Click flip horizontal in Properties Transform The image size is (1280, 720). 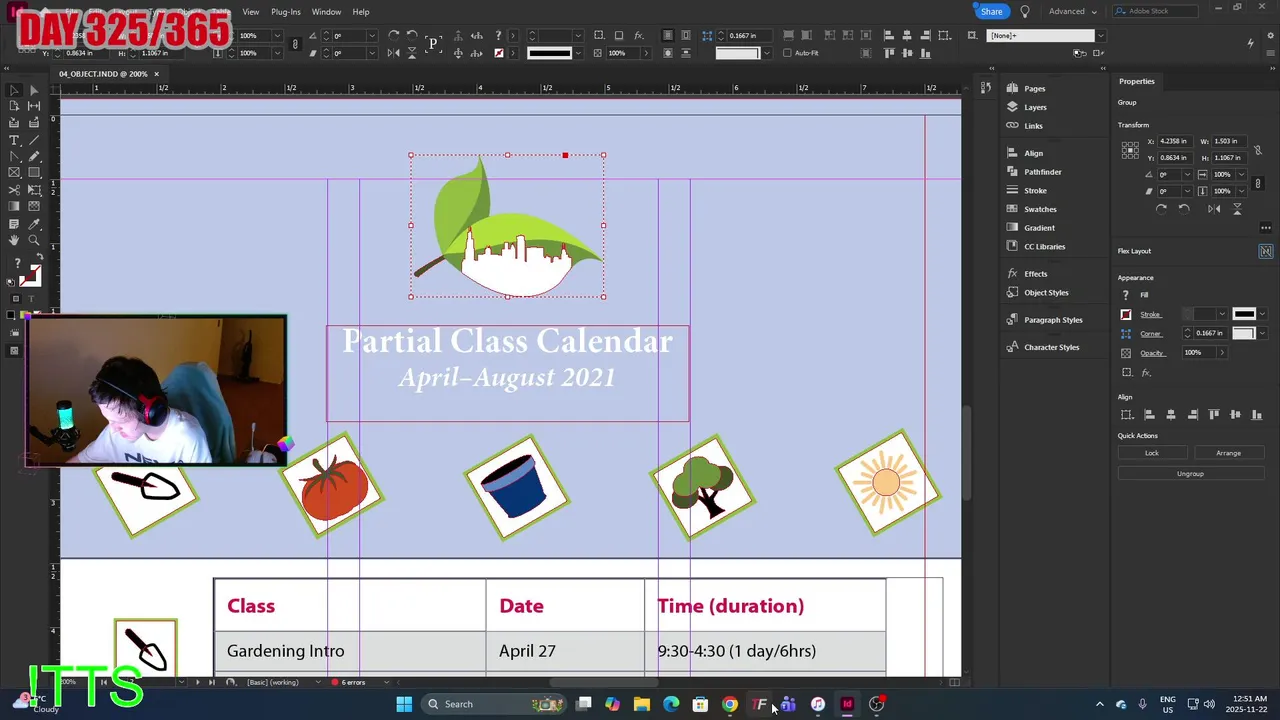(1214, 208)
